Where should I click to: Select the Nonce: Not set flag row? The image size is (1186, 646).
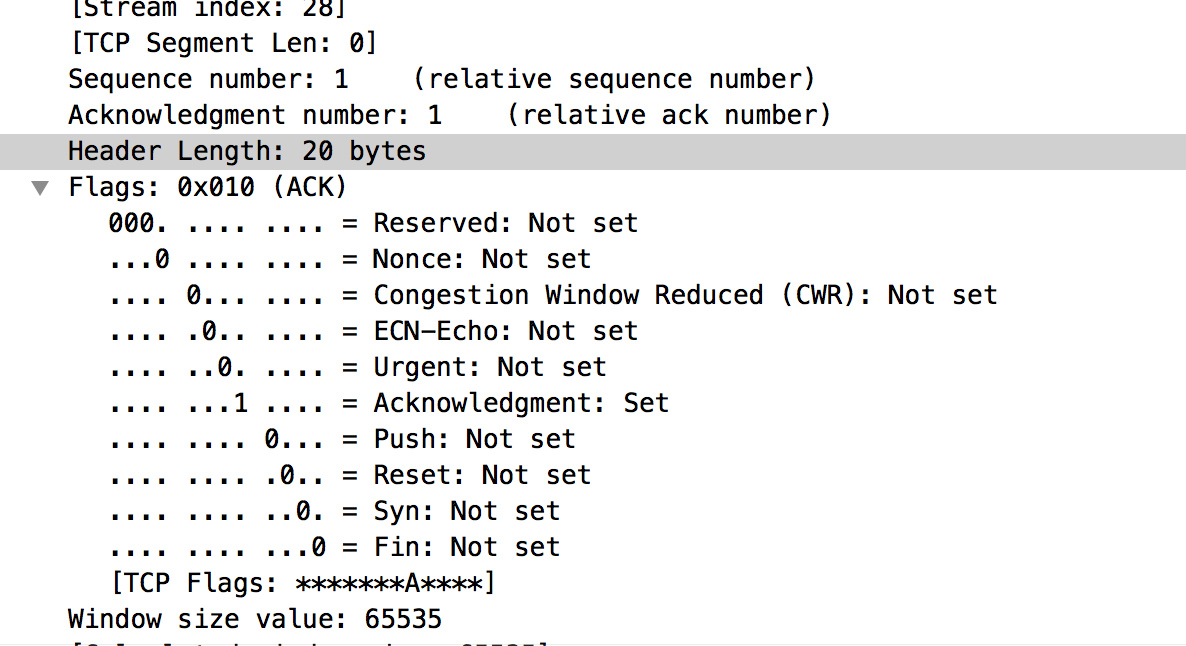click(349, 259)
